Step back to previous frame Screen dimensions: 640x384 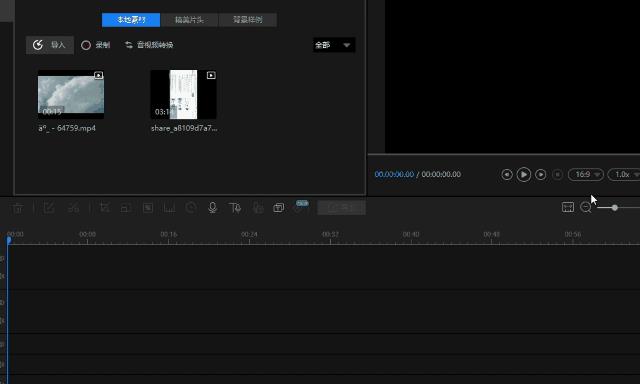pos(507,175)
